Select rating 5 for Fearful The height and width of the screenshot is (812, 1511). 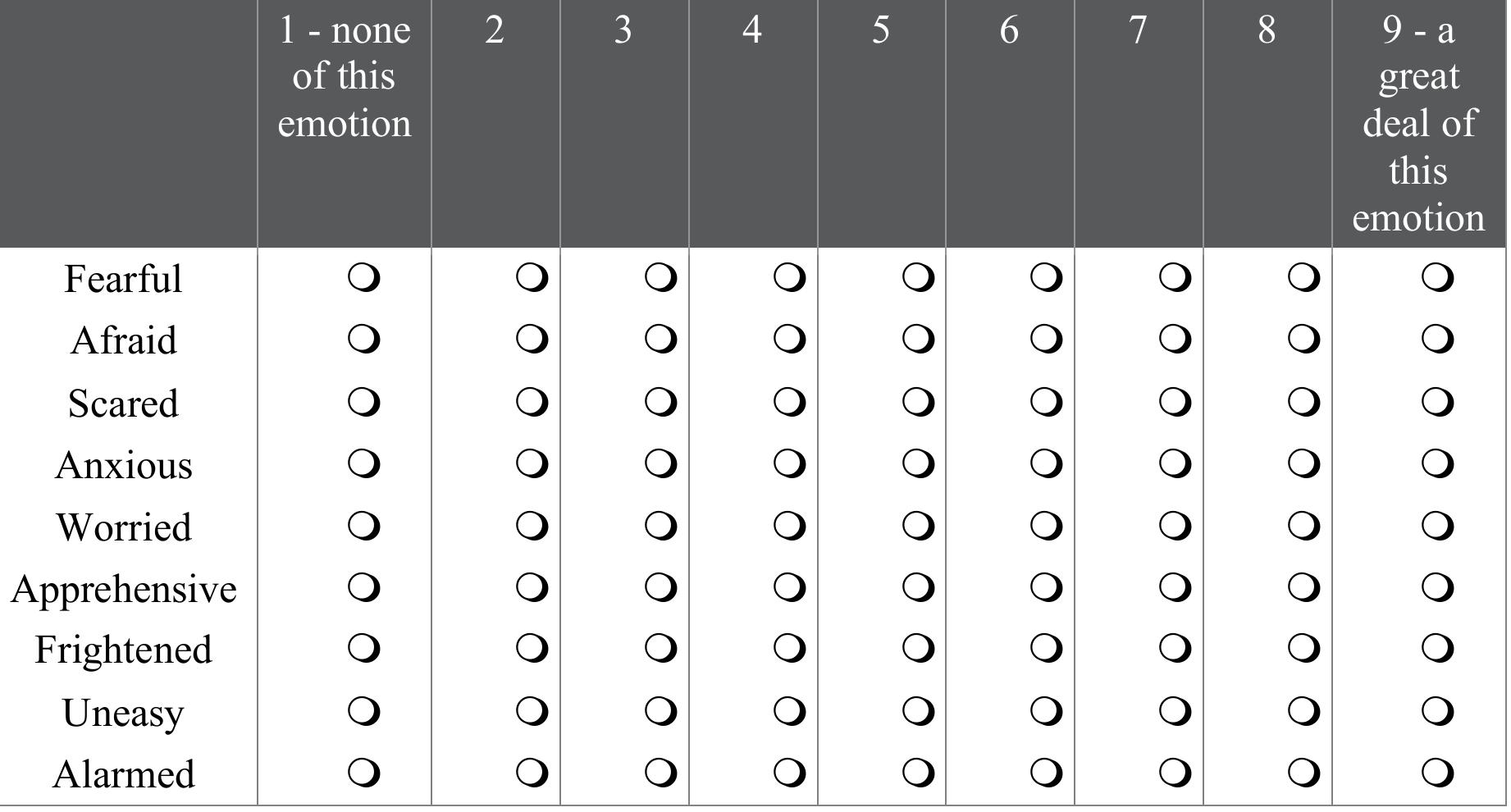coord(918,278)
